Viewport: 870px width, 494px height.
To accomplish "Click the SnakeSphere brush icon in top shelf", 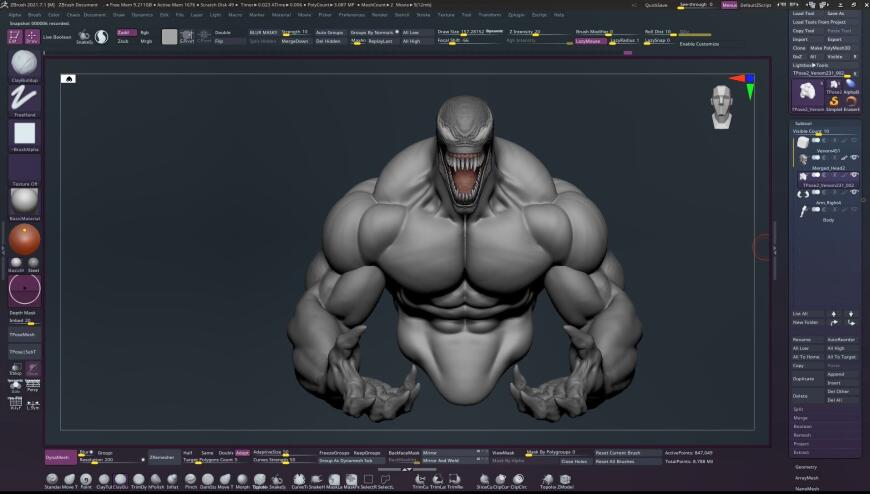I will (84, 37).
